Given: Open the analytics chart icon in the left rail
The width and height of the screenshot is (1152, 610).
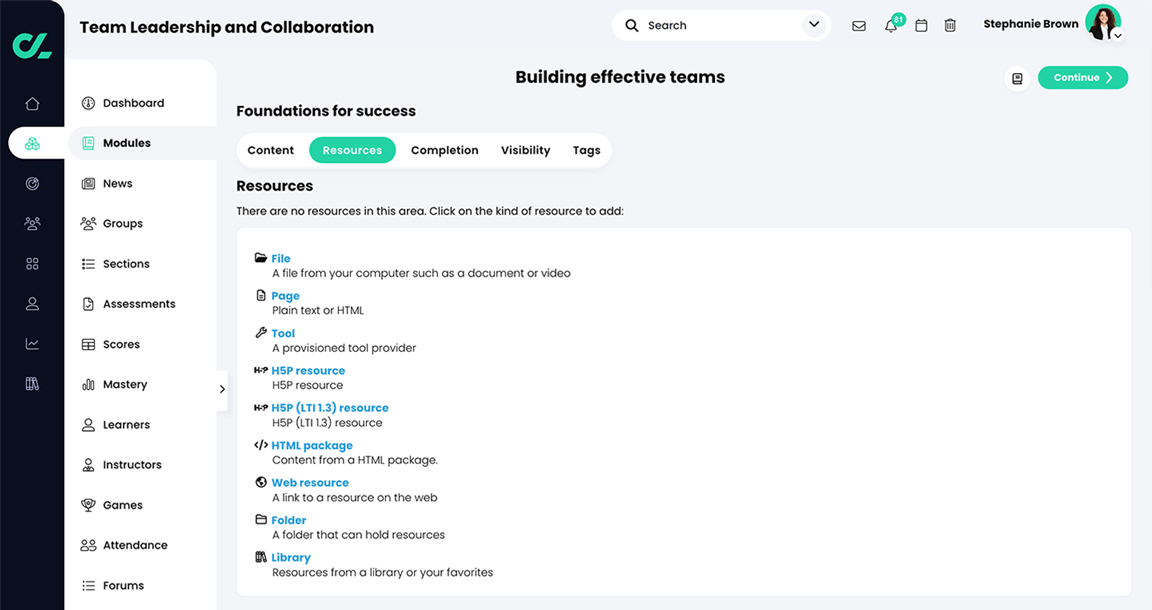Looking at the screenshot, I should pyautogui.click(x=32, y=343).
